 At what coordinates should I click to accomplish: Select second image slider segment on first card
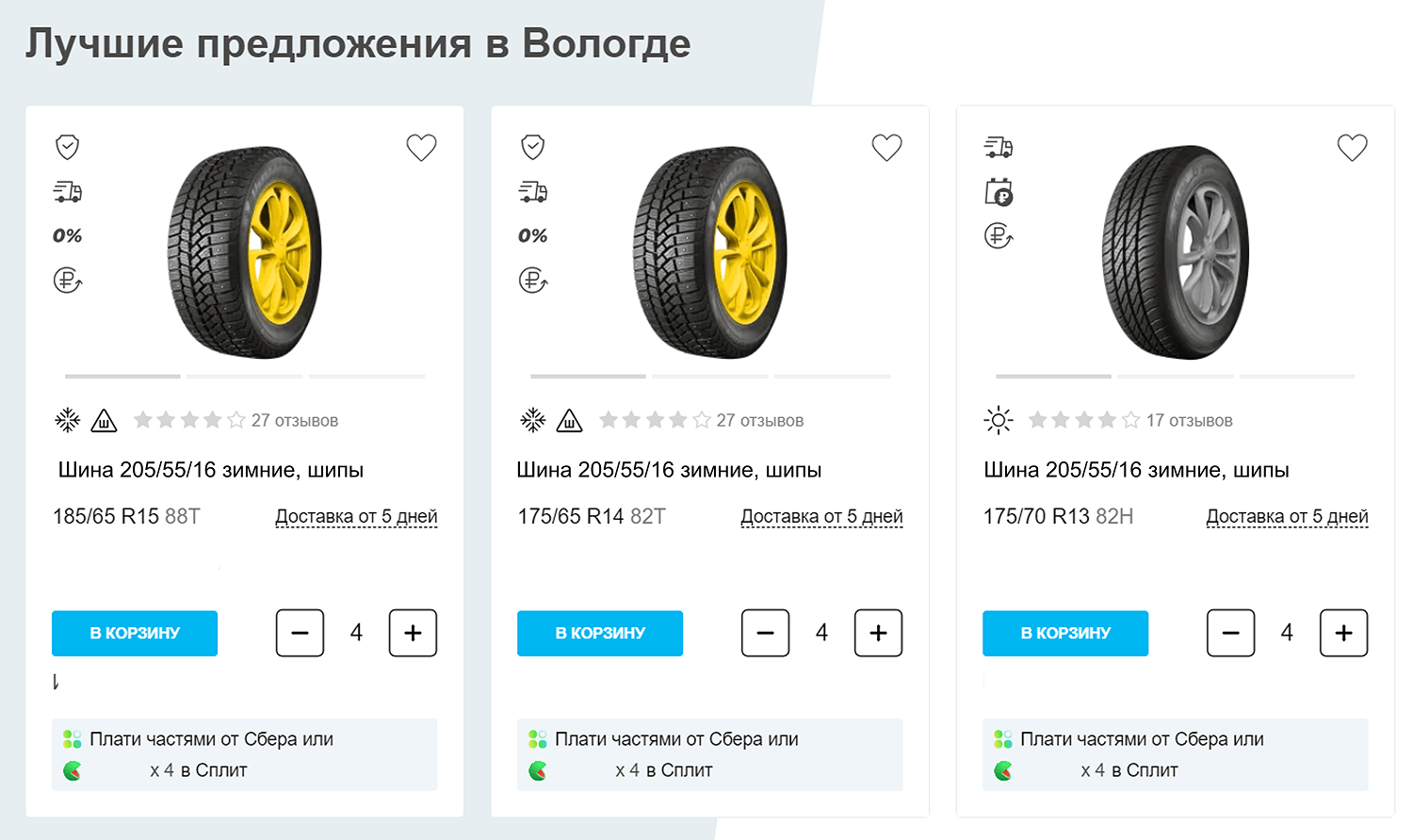[245, 377]
